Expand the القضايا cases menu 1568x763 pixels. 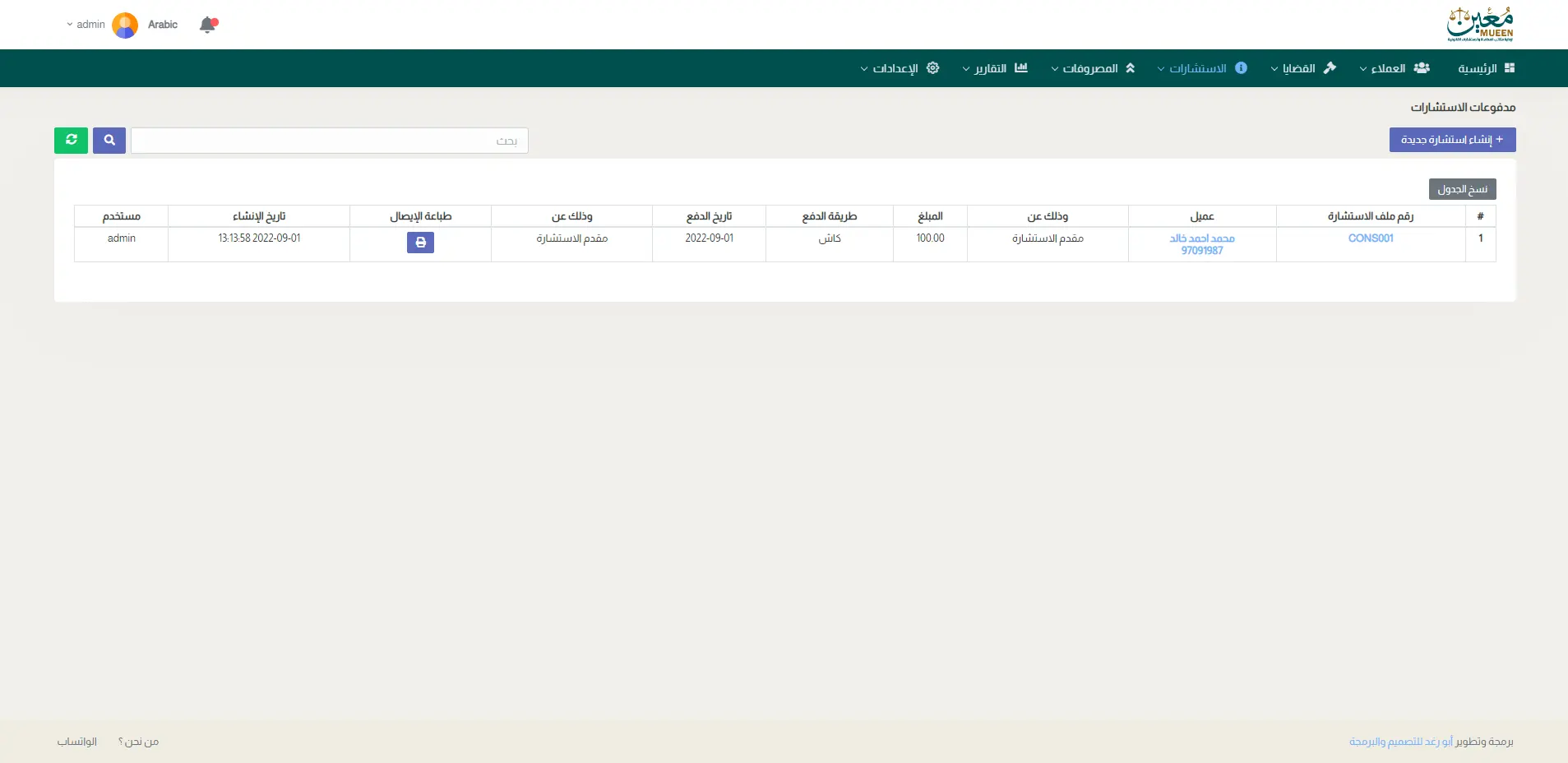pyautogui.click(x=1303, y=68)
